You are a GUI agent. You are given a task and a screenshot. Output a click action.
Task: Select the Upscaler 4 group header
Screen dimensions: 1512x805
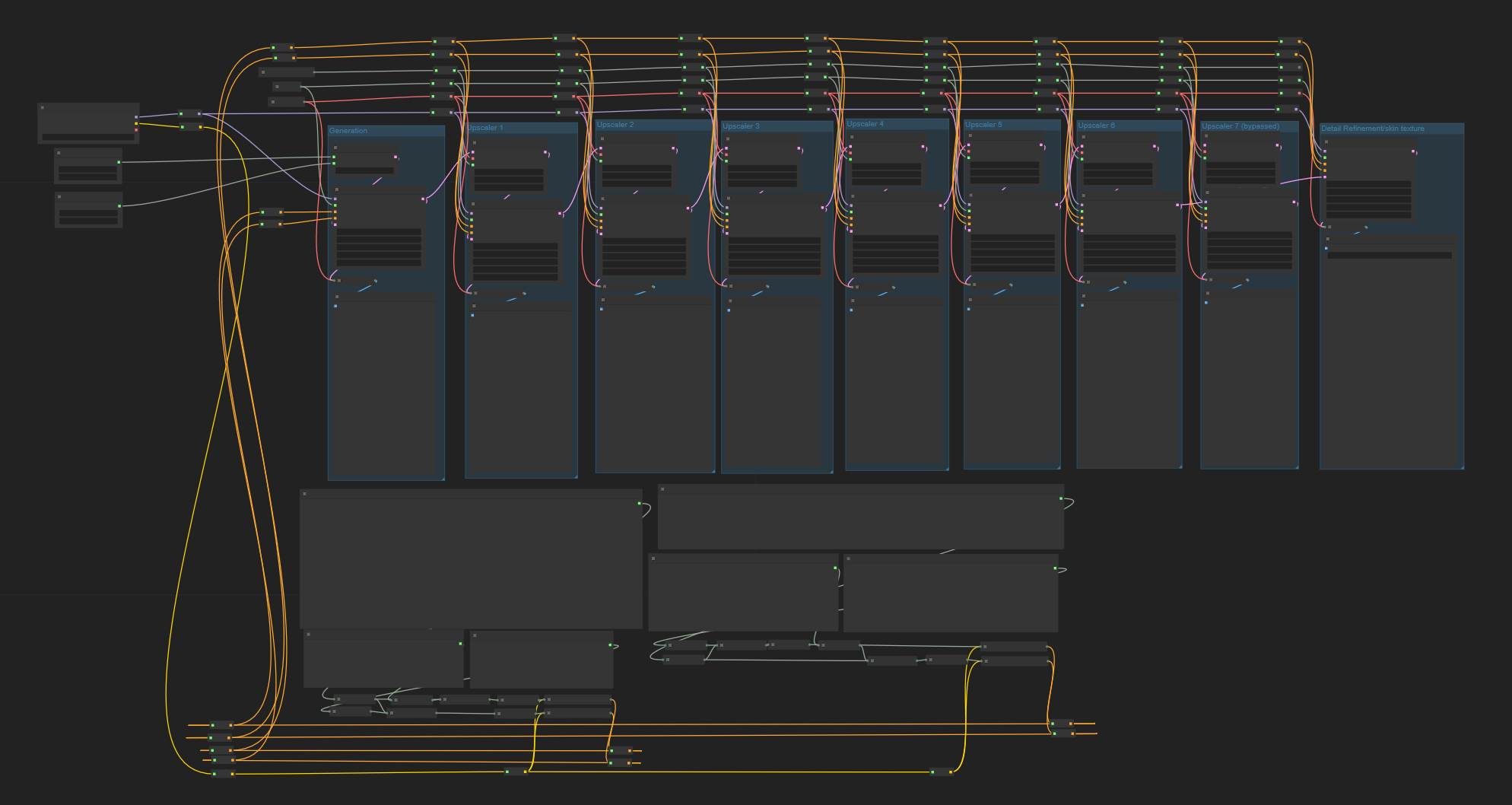pyautogui.click(x=866, y=124)
